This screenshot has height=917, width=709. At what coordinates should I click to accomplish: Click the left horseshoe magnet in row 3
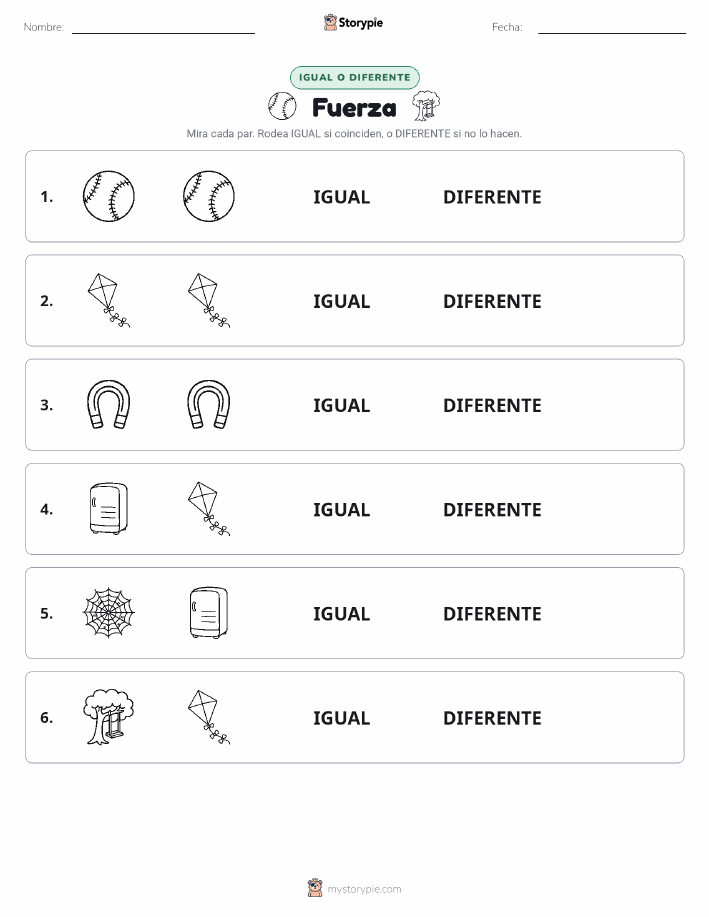(109, 405)
